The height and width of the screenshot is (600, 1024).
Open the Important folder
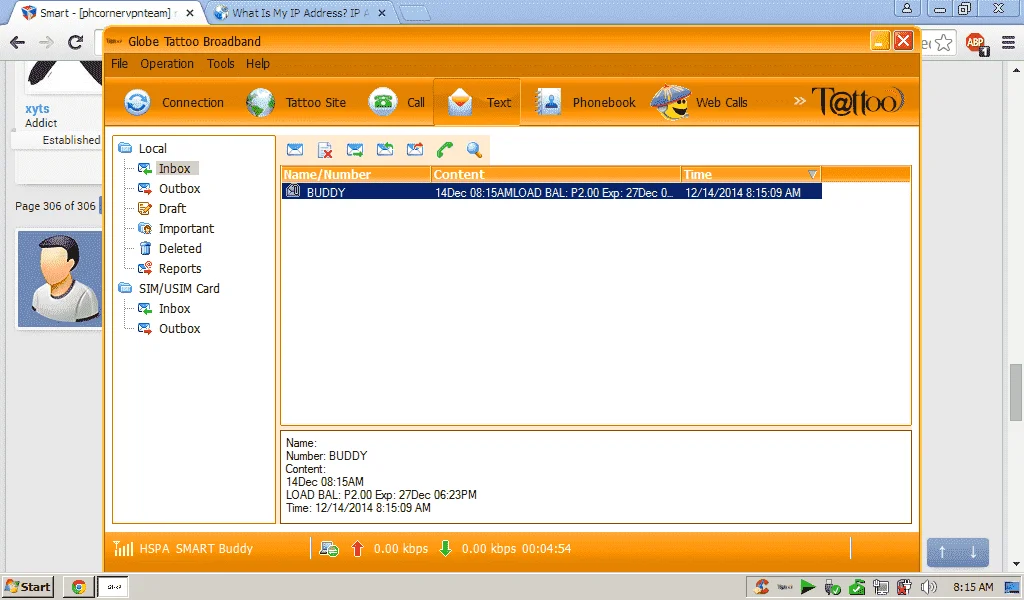(x=186, y=229)
